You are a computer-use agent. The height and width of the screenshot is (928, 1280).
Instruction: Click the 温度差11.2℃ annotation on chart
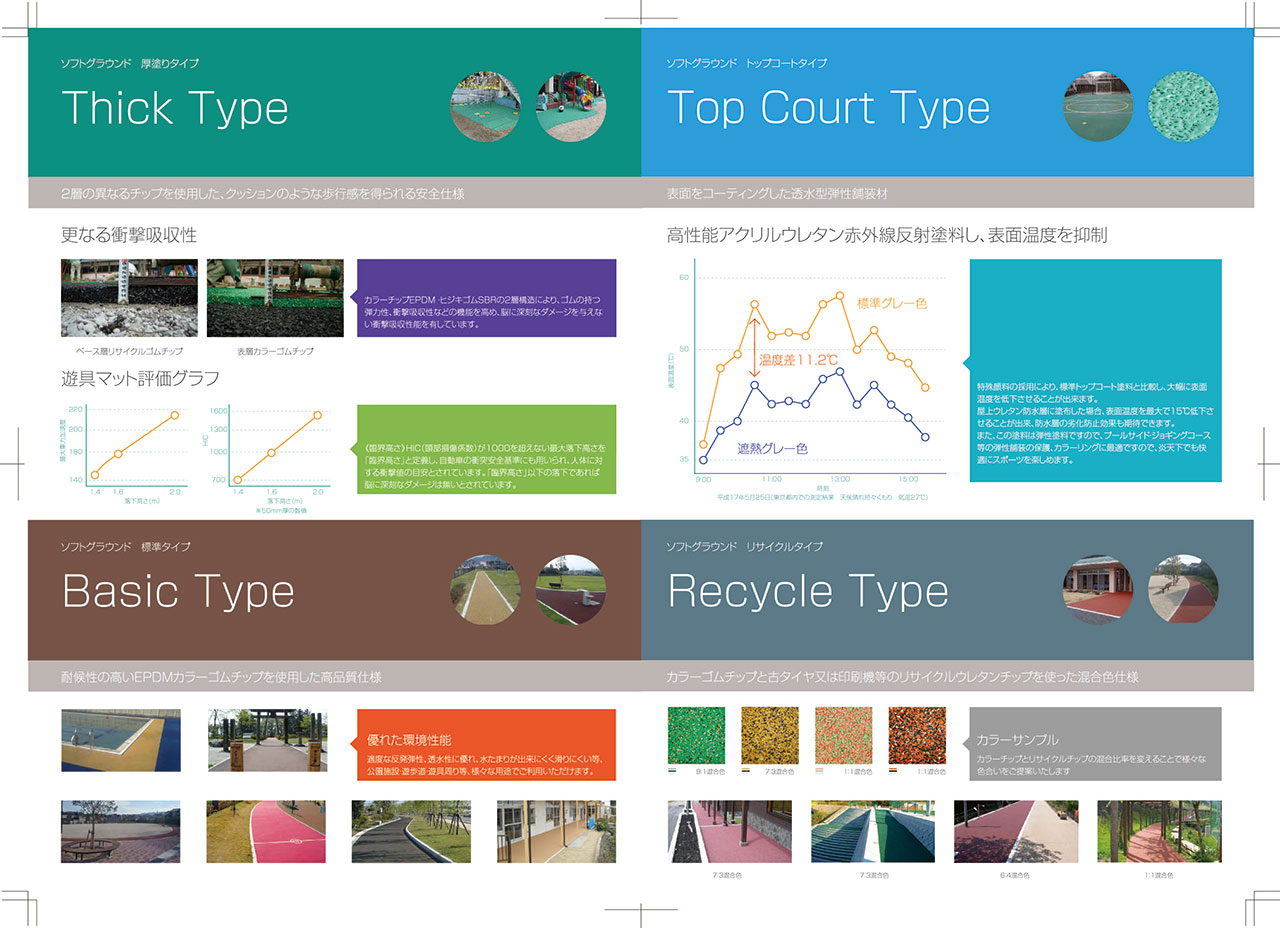coord(797,359)
